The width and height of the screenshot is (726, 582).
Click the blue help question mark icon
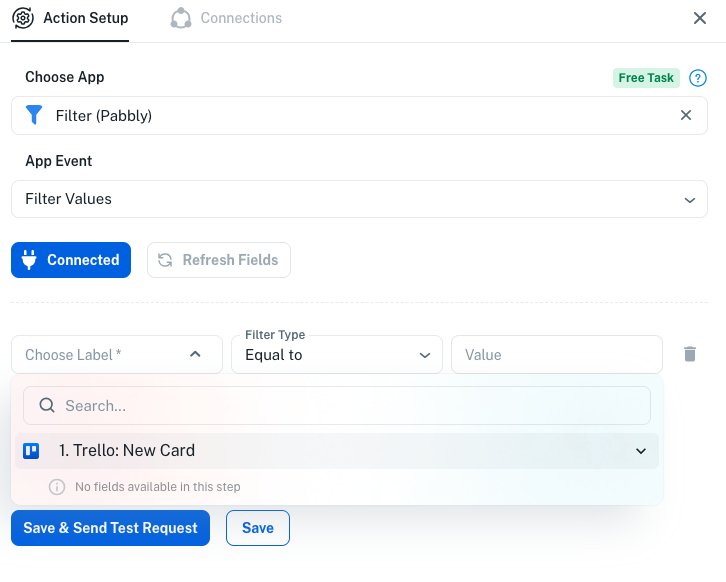click(x=698, y=78)
